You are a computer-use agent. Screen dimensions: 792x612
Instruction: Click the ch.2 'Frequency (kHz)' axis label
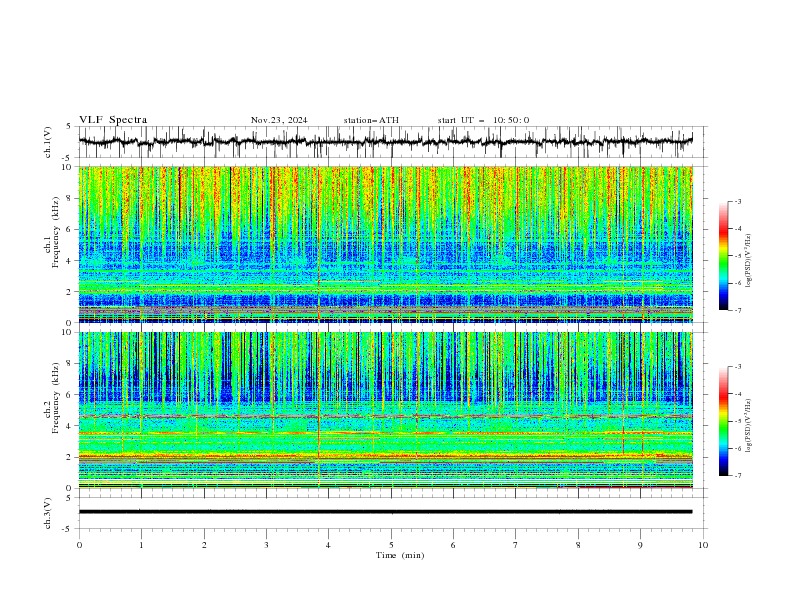click(56, 398)
